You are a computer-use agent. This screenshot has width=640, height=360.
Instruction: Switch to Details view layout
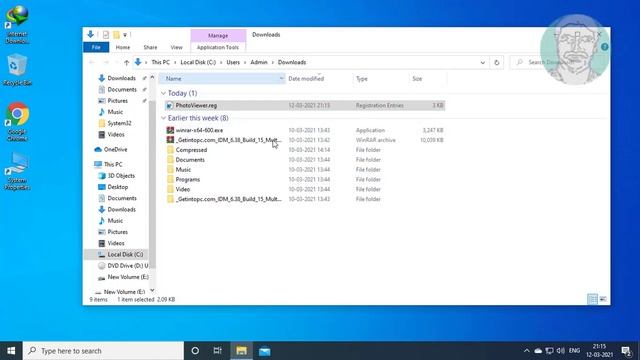point(592,299)
